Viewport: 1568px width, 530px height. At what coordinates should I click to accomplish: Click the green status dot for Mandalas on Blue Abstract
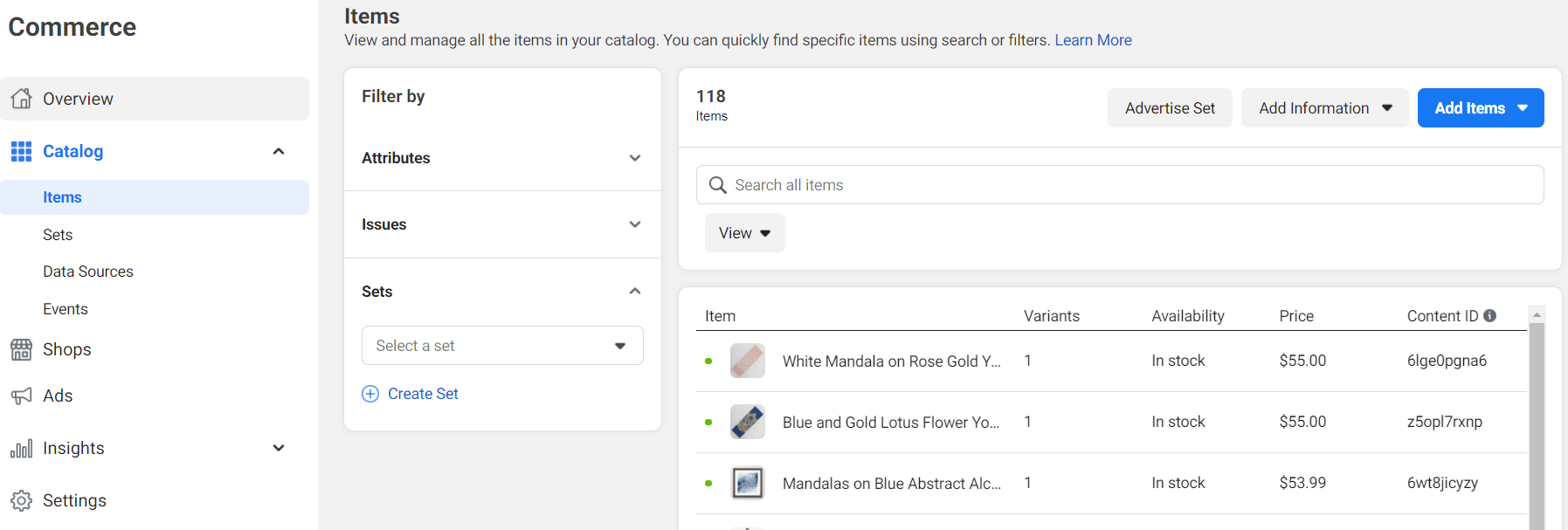coord(708,483)
